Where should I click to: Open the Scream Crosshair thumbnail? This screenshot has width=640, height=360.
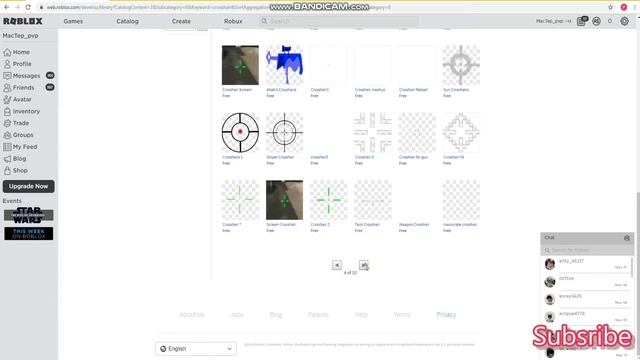click(284, 200)
